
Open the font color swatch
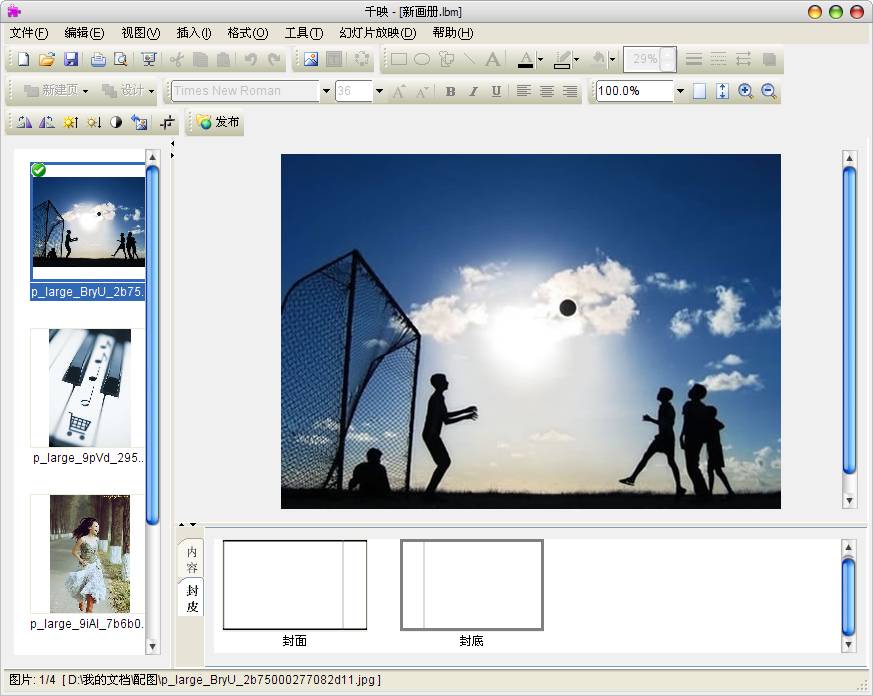(x=525, y=60)
